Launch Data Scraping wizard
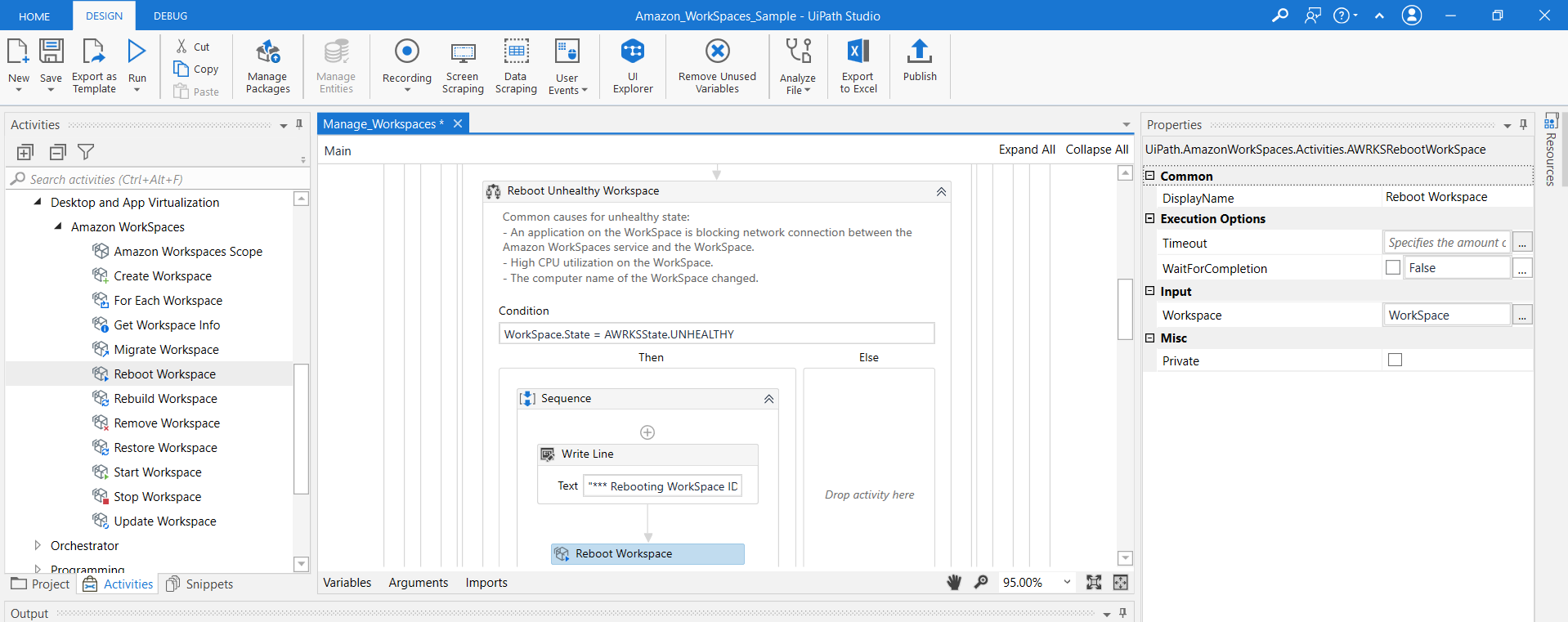The height and width of the screenshot is (622, 1568). click(x=516, y=65)
